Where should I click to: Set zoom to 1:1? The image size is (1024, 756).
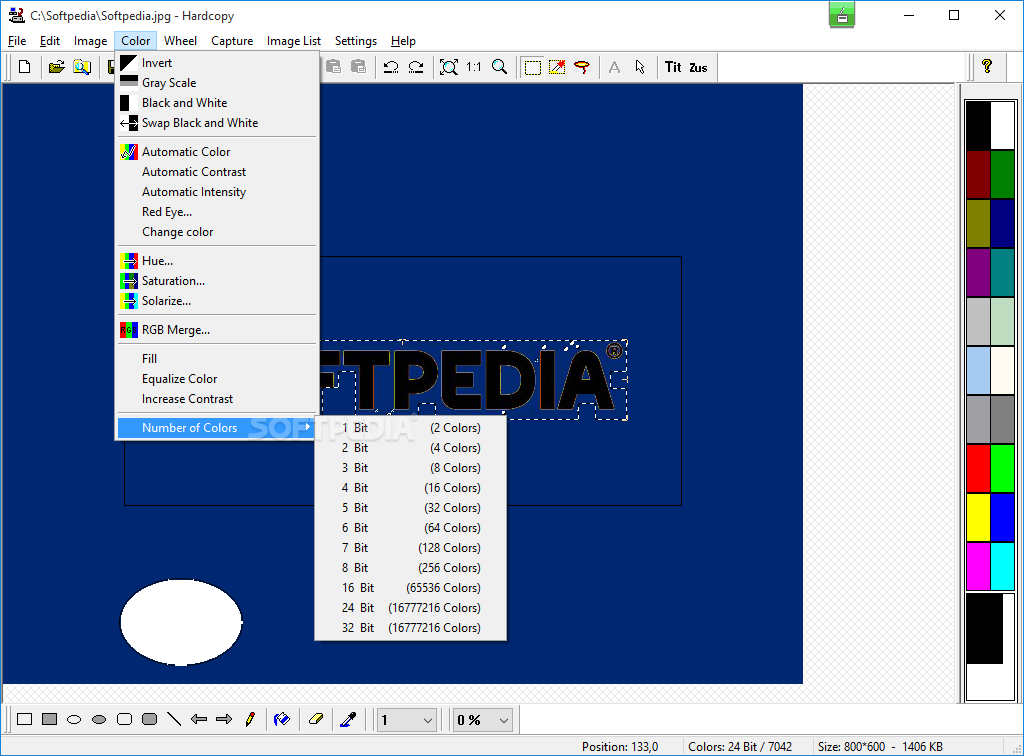tap(473, 67)
